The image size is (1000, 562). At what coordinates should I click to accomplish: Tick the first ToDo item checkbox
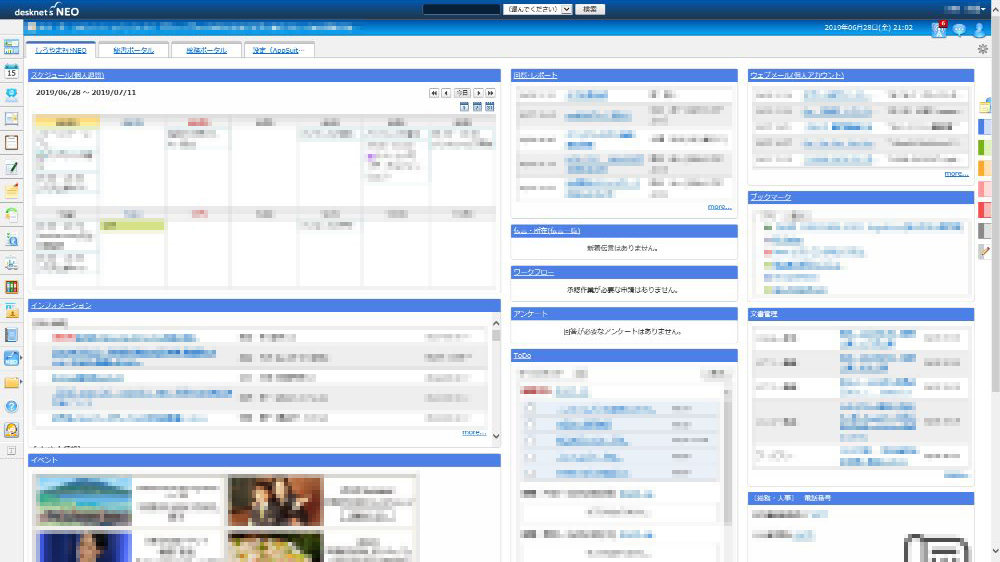tap(530, 409)
